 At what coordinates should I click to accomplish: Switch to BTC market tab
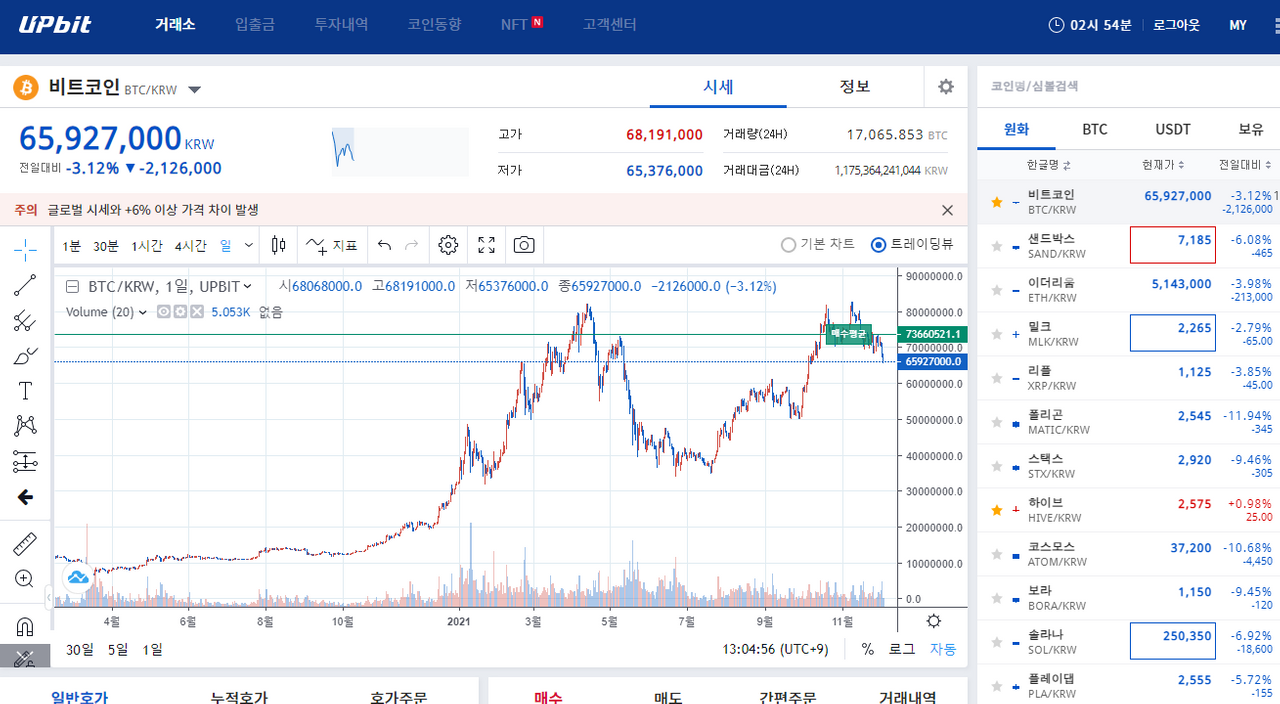[1095, 129]
